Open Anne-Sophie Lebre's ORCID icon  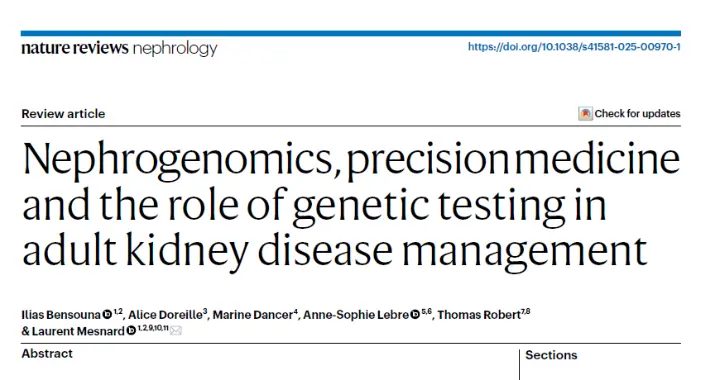pos(415,314)
